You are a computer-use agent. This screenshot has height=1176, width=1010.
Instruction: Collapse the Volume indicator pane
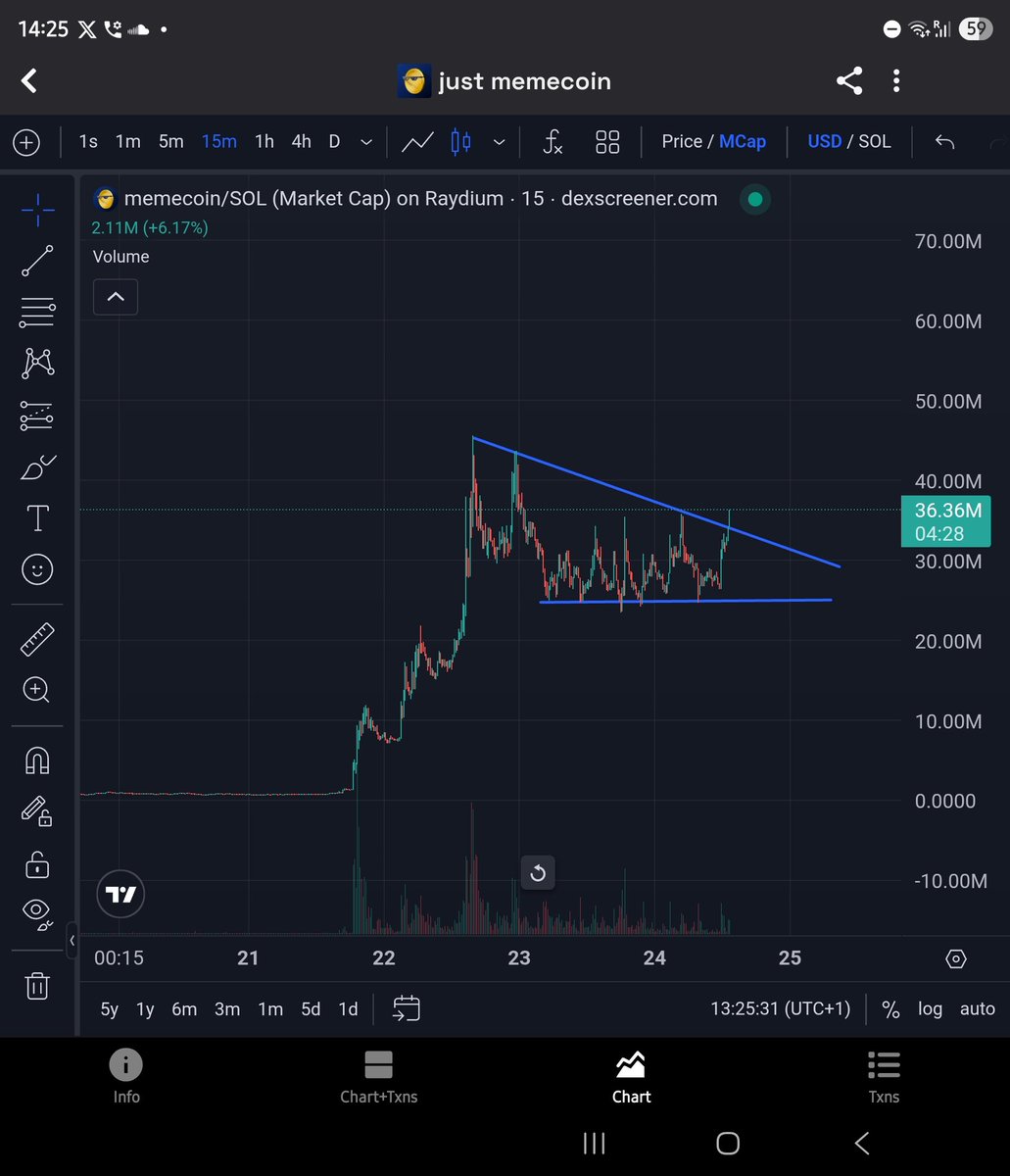[115, 296]
